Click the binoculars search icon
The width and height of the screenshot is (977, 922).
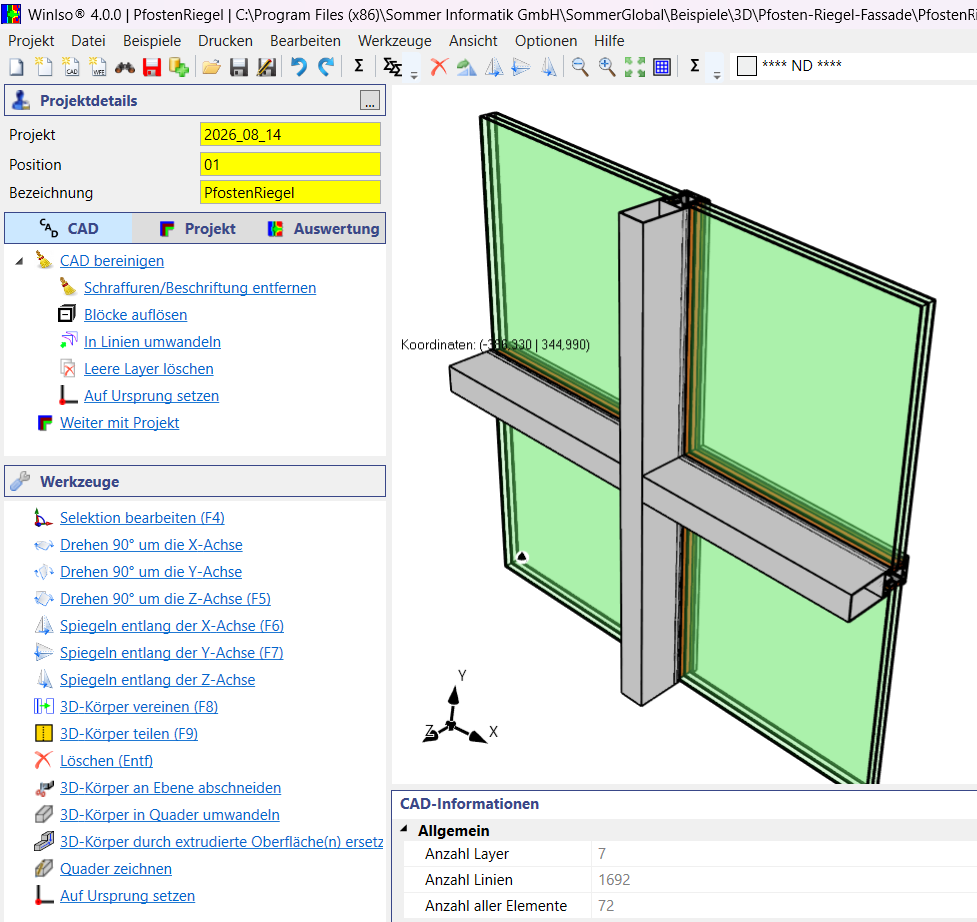coord(125,67)
